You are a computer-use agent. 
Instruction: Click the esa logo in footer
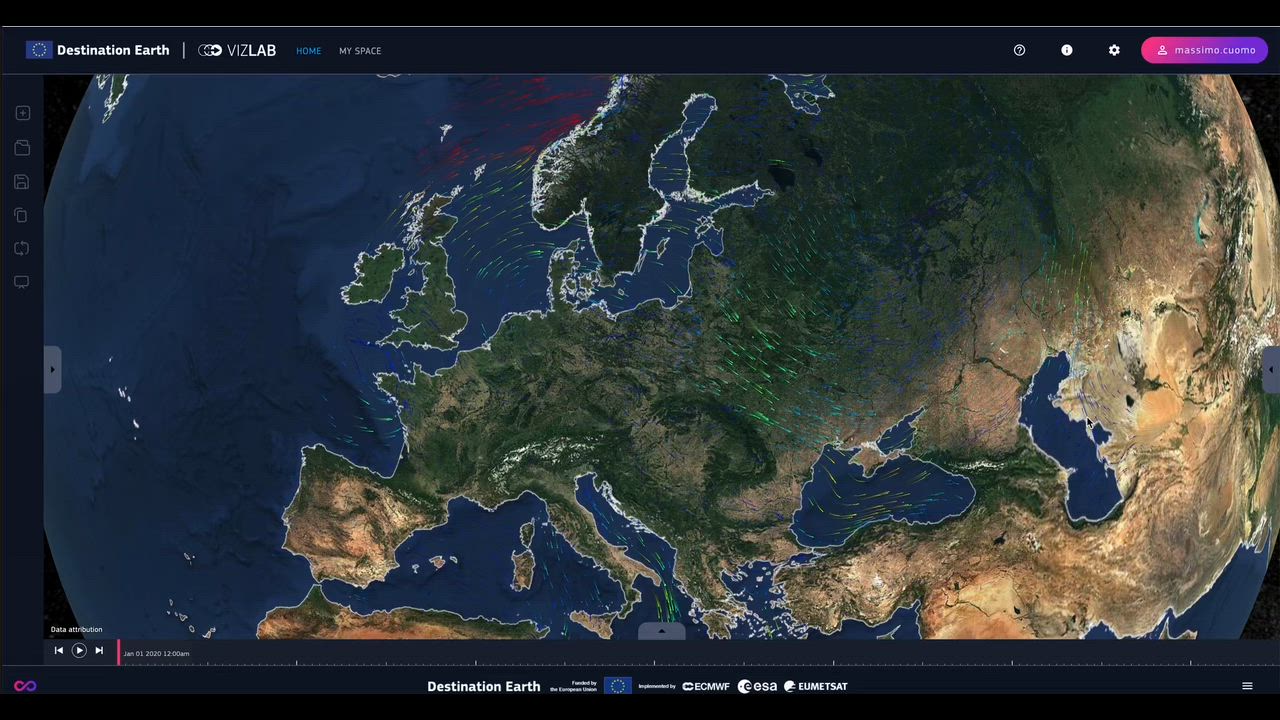click(757, 687)
